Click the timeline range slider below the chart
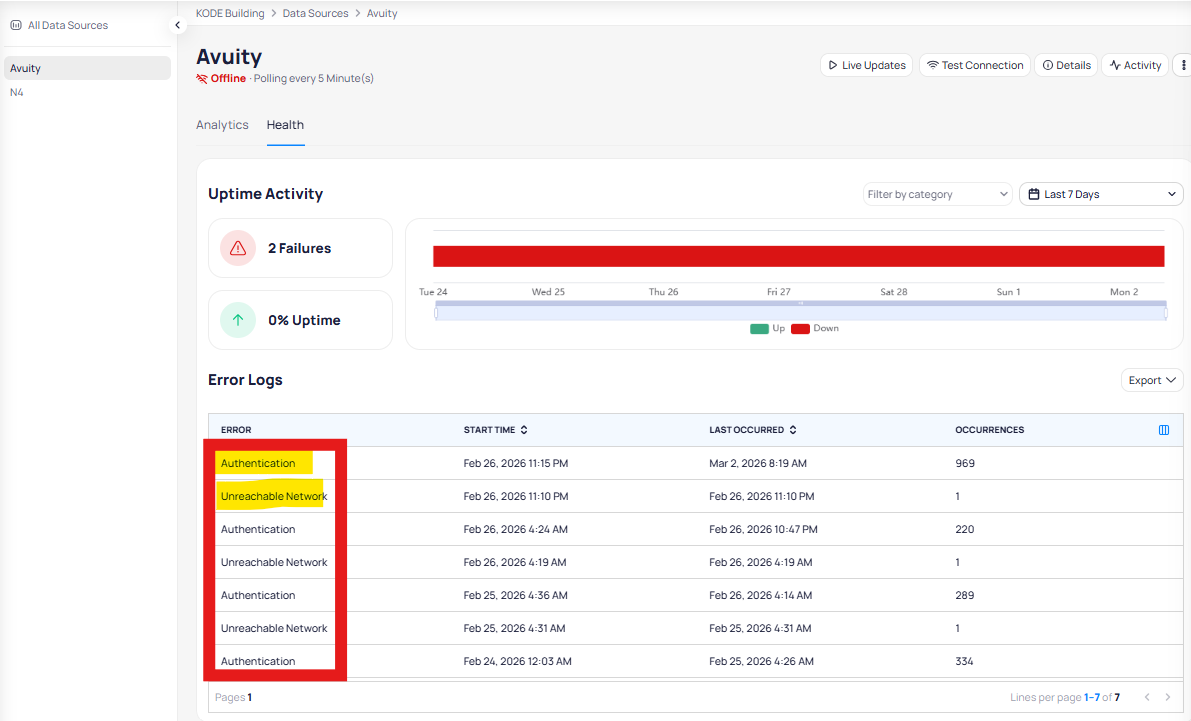Viewport: 1191px width, 721px height. pyautogui.click(x=800, y=313)
